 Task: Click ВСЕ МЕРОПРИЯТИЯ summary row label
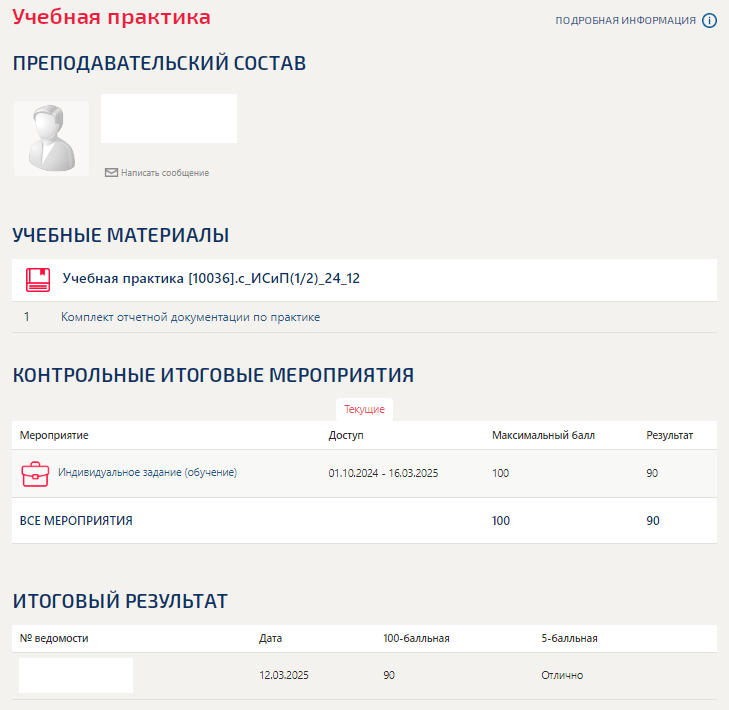point(76,521)
